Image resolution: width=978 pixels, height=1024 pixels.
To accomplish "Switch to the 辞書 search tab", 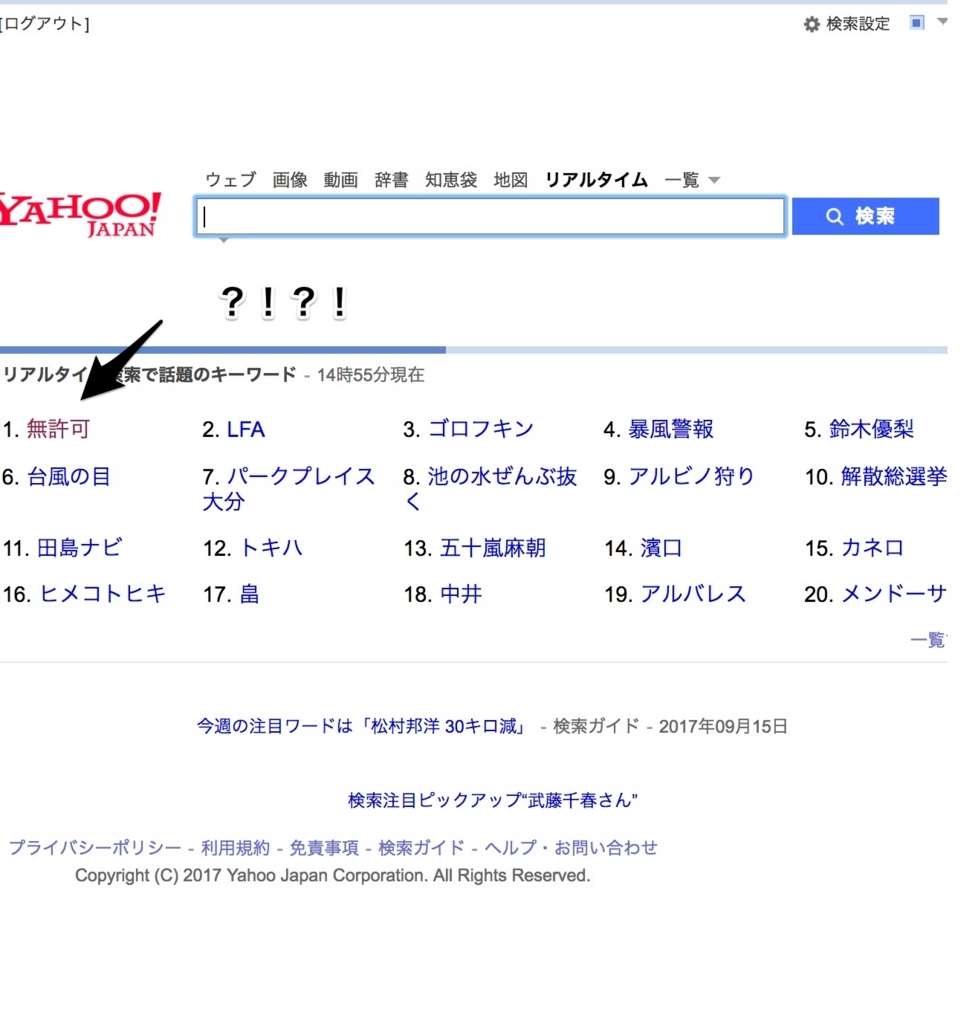I will click(x=391, y=180).
